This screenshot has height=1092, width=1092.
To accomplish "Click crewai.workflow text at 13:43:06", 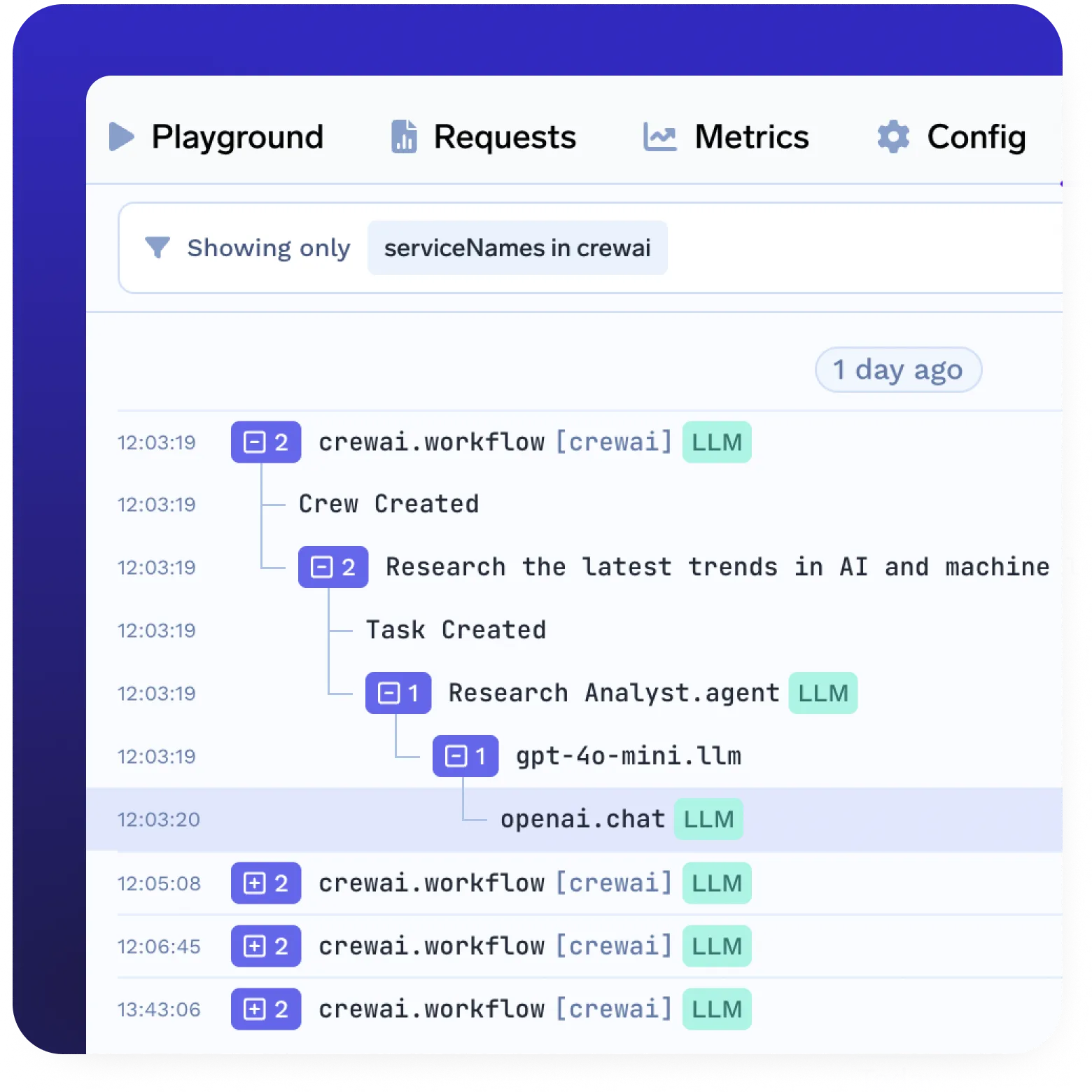I will coord(431,1009).
